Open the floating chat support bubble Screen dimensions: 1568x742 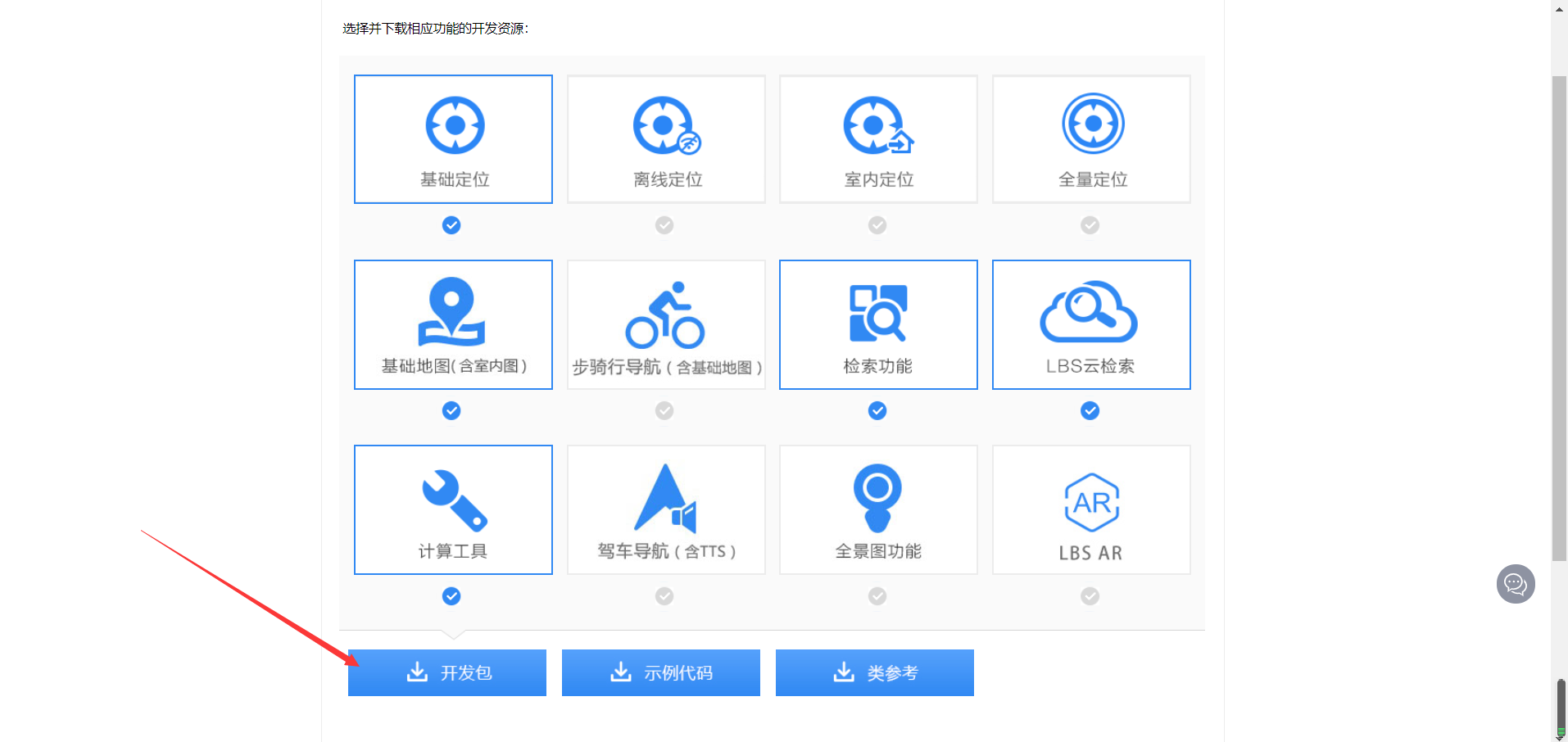1516,584
